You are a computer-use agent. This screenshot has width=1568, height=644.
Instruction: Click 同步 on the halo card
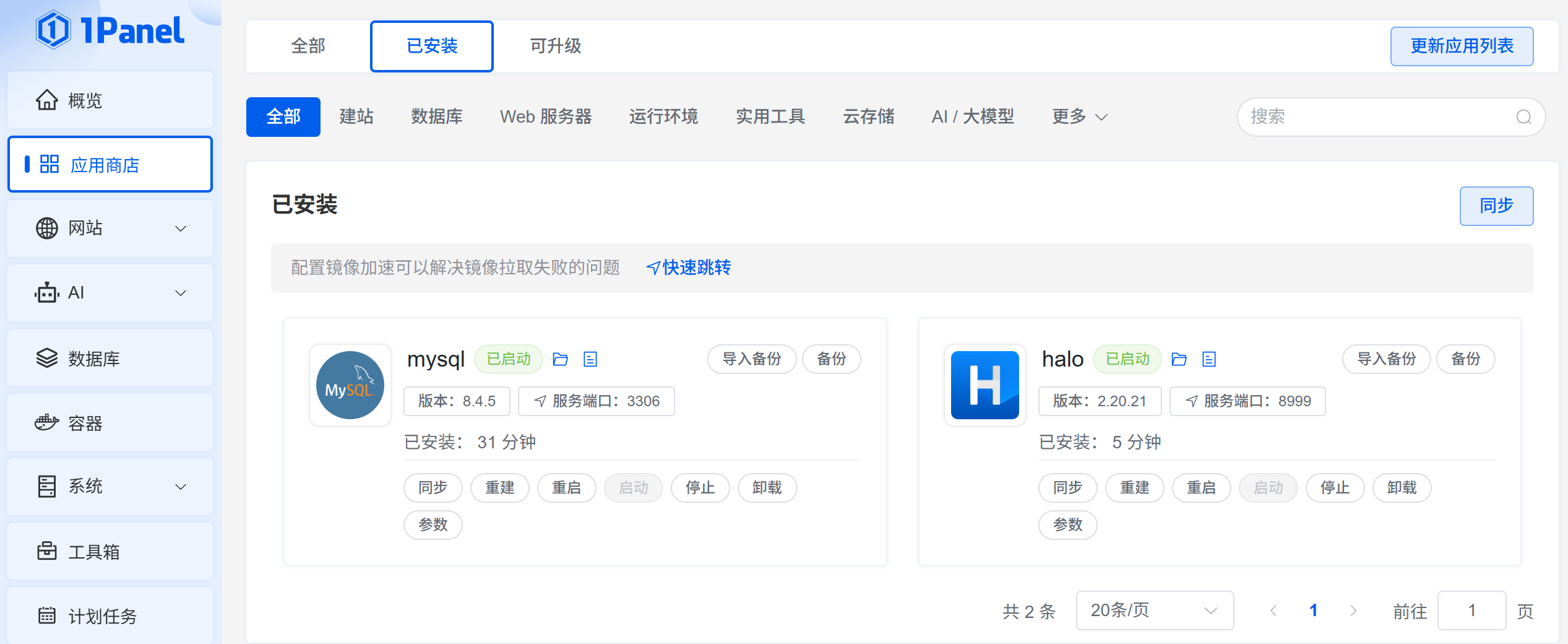tap(1068, 488)
